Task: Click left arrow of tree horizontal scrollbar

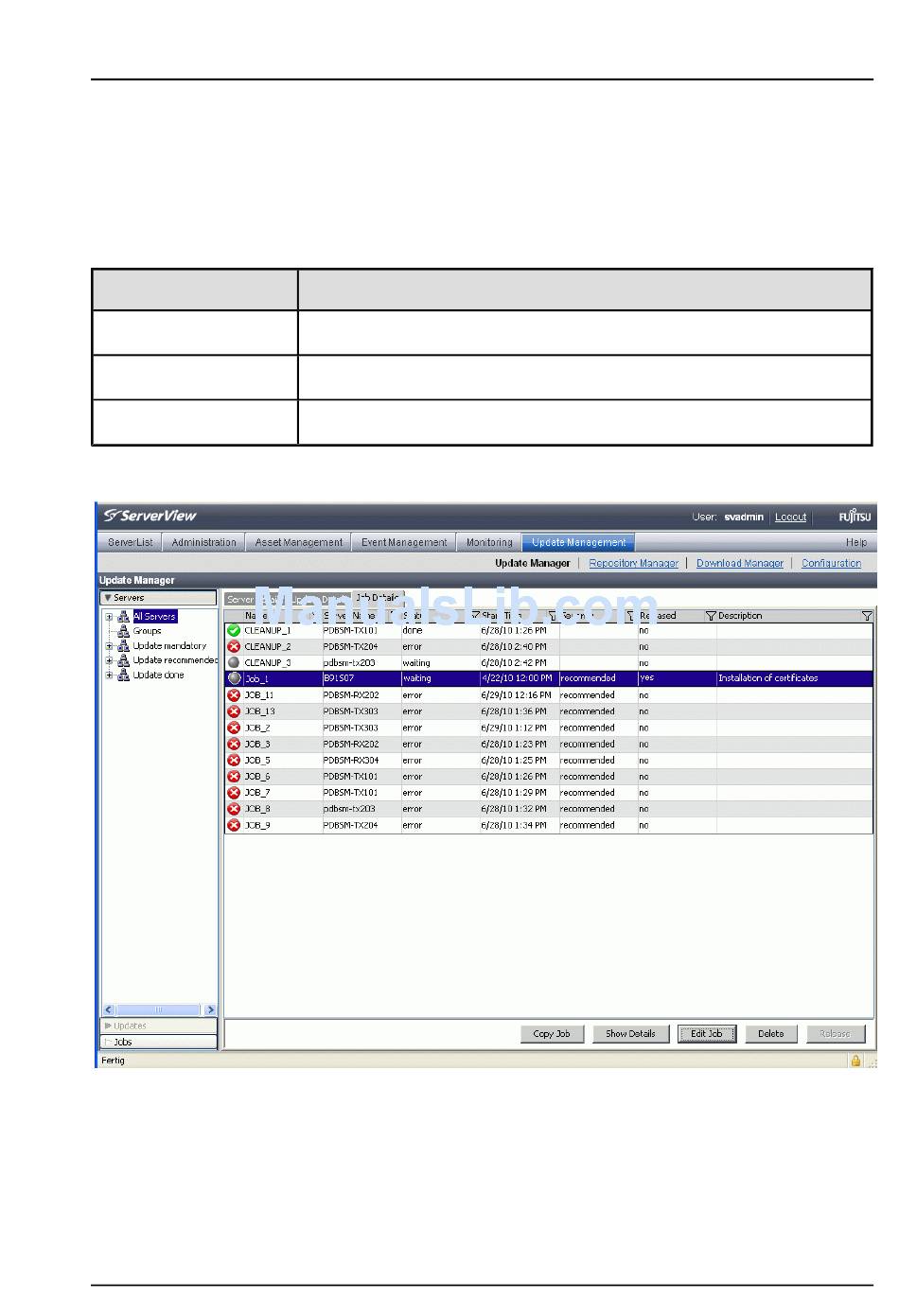Action: pyautogui.click(x=108, y=1009)
